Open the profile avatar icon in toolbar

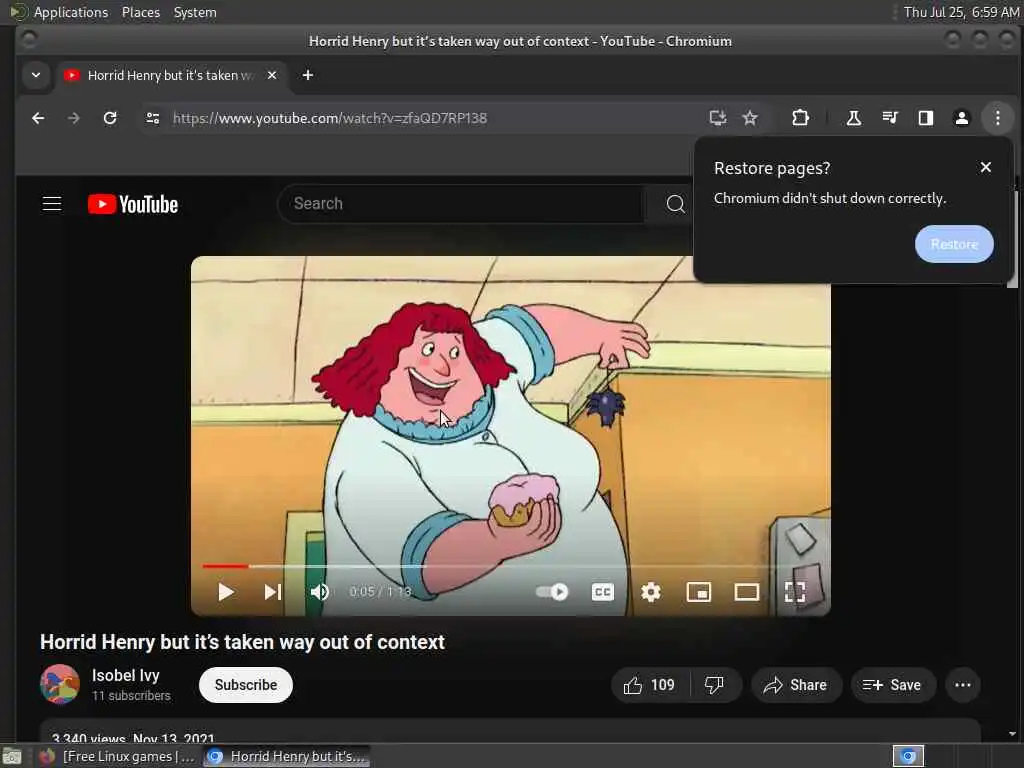961,118
